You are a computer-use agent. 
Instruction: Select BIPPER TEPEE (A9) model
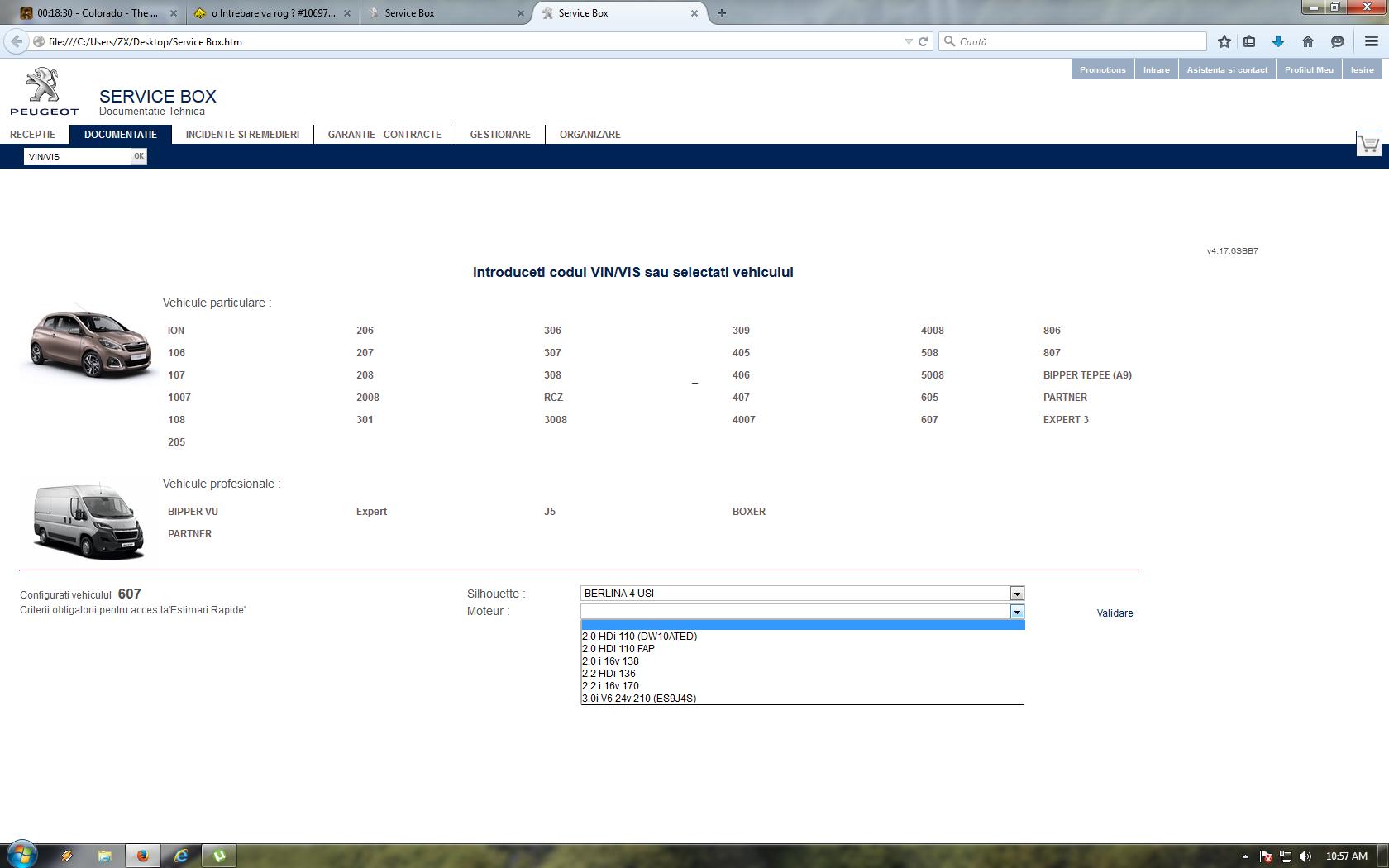1087,375
